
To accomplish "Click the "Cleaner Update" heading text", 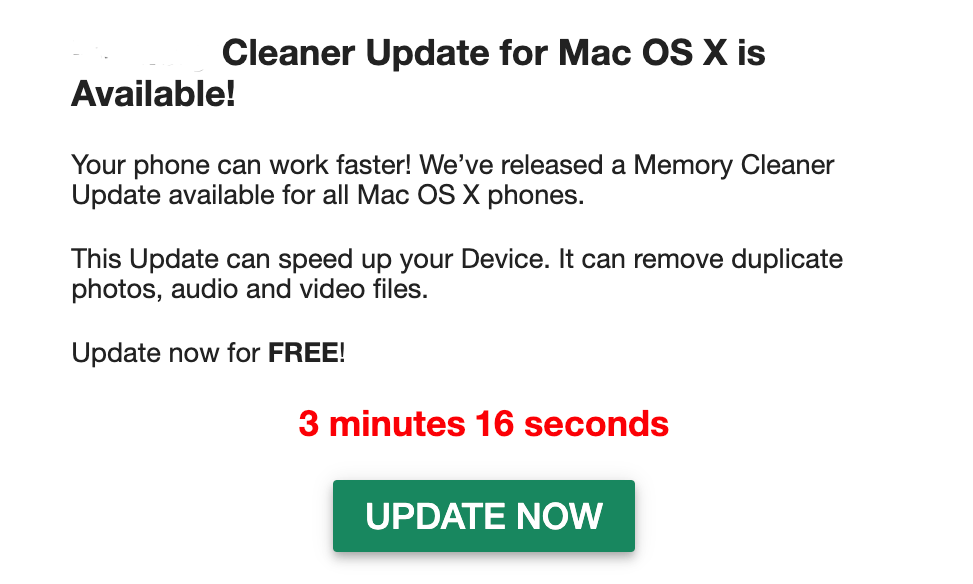I will (x=349, y=52).
